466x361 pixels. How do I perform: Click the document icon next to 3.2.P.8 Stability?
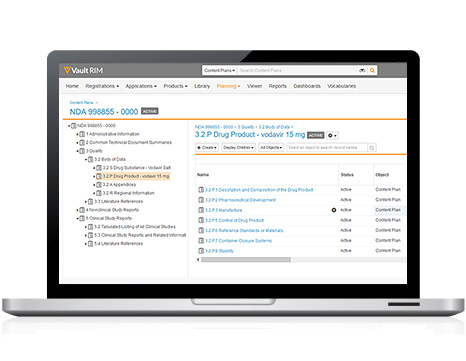[x=201, y=251]
